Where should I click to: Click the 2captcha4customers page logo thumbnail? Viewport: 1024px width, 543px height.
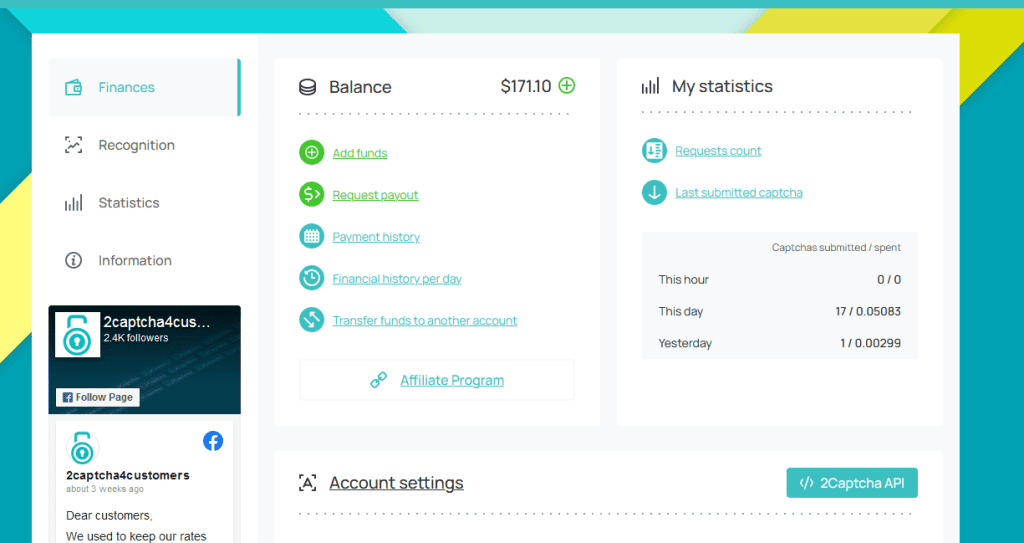click(x=77, y=335)
